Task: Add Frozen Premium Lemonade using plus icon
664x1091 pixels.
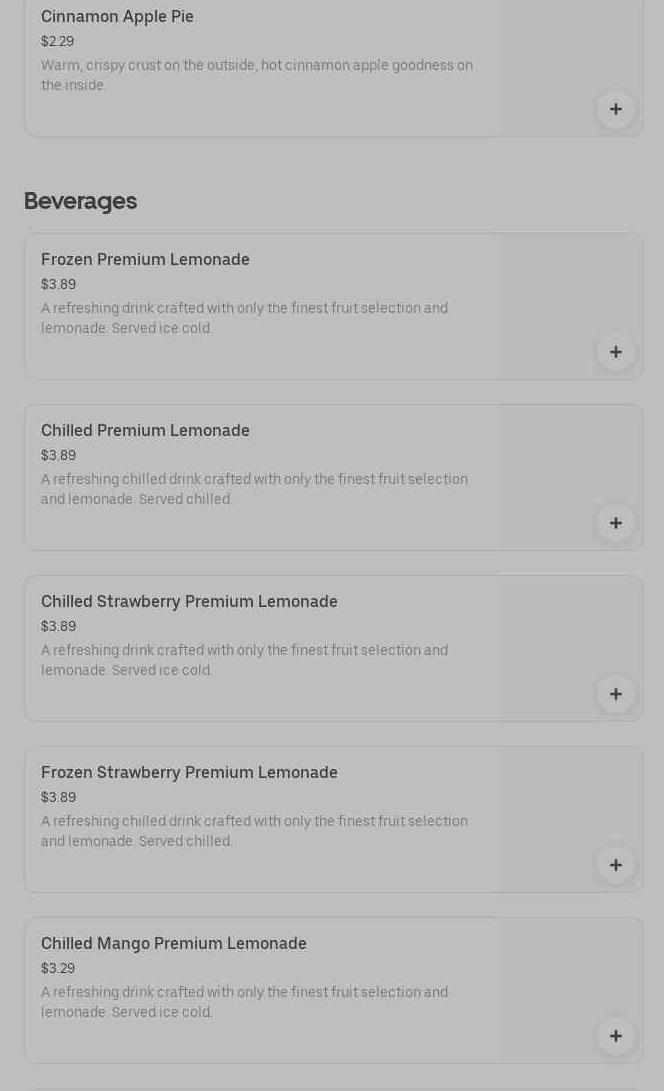Action: (x=615, y=352)
